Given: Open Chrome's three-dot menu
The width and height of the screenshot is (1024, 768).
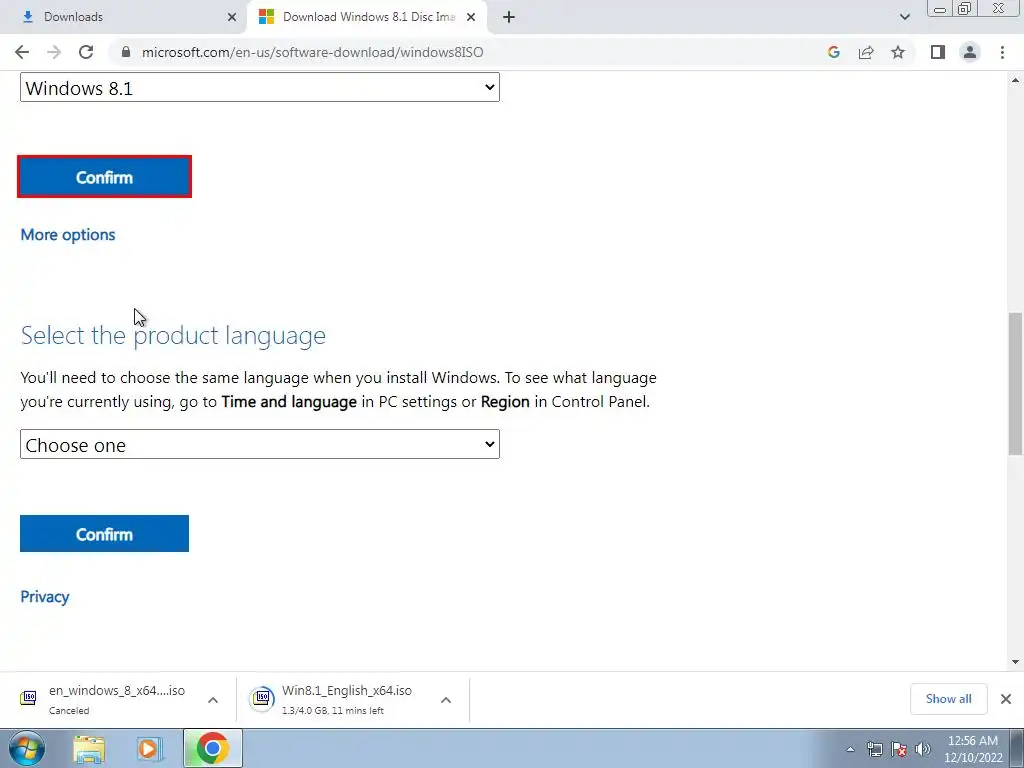Looking at the screenshot, I should pyautogui.click(x=1002, y=52).
